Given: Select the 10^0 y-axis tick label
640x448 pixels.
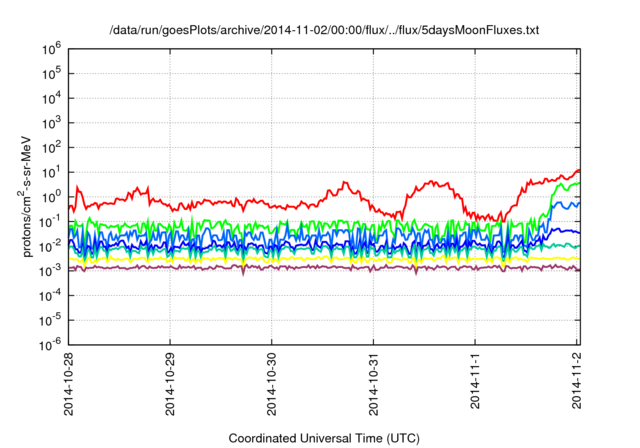Looking at the screenshot, I should click(50, 196).
